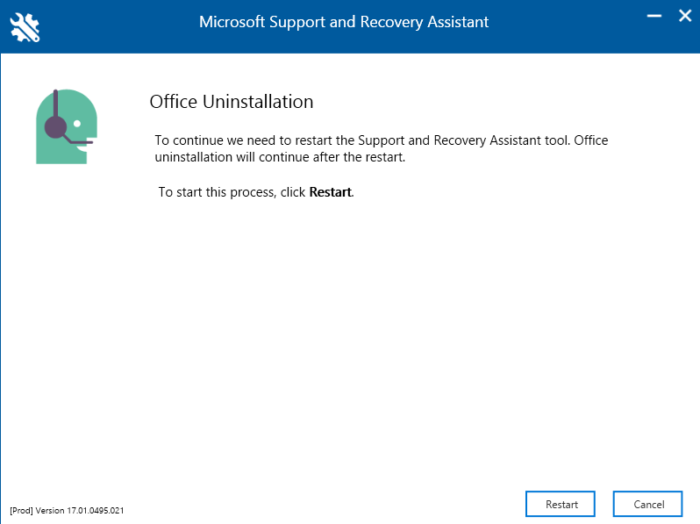This screenshot has width=700, height=524.
Task: Minimize the Support and Recovery Assistant window
Action: [x=653, y=20]
